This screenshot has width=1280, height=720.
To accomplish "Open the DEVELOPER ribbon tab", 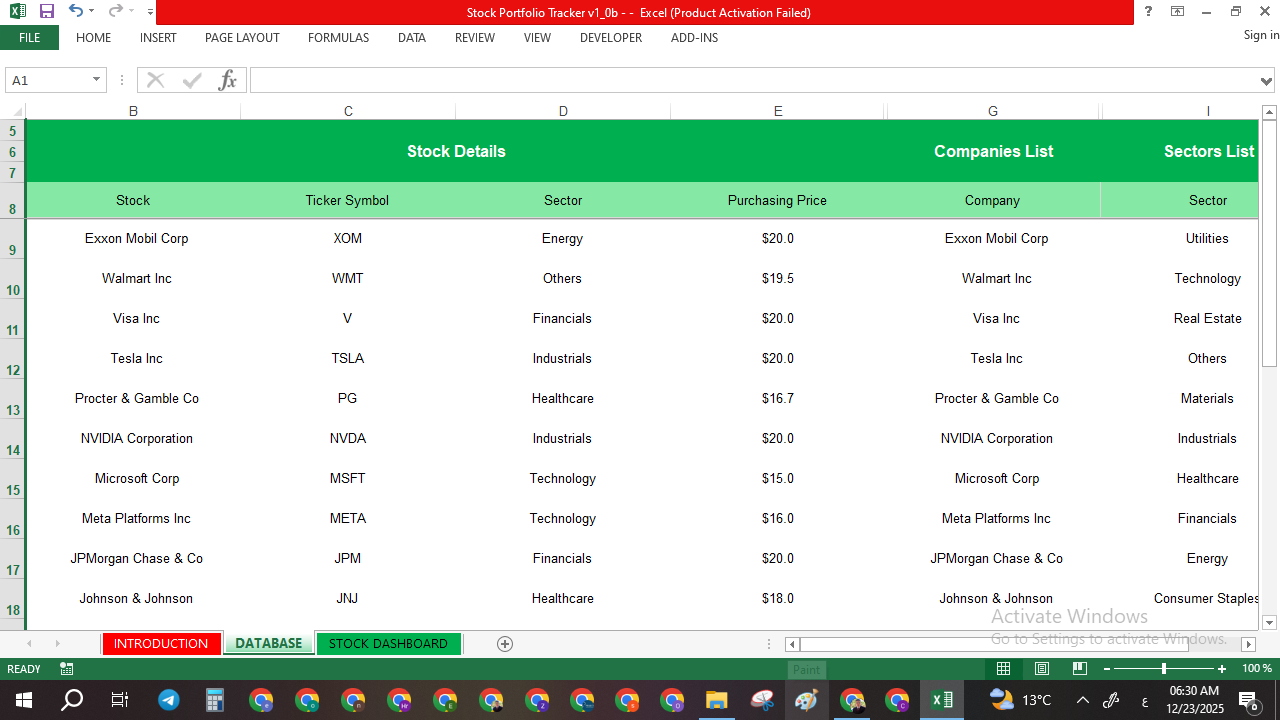I will (x=611, y=38).
